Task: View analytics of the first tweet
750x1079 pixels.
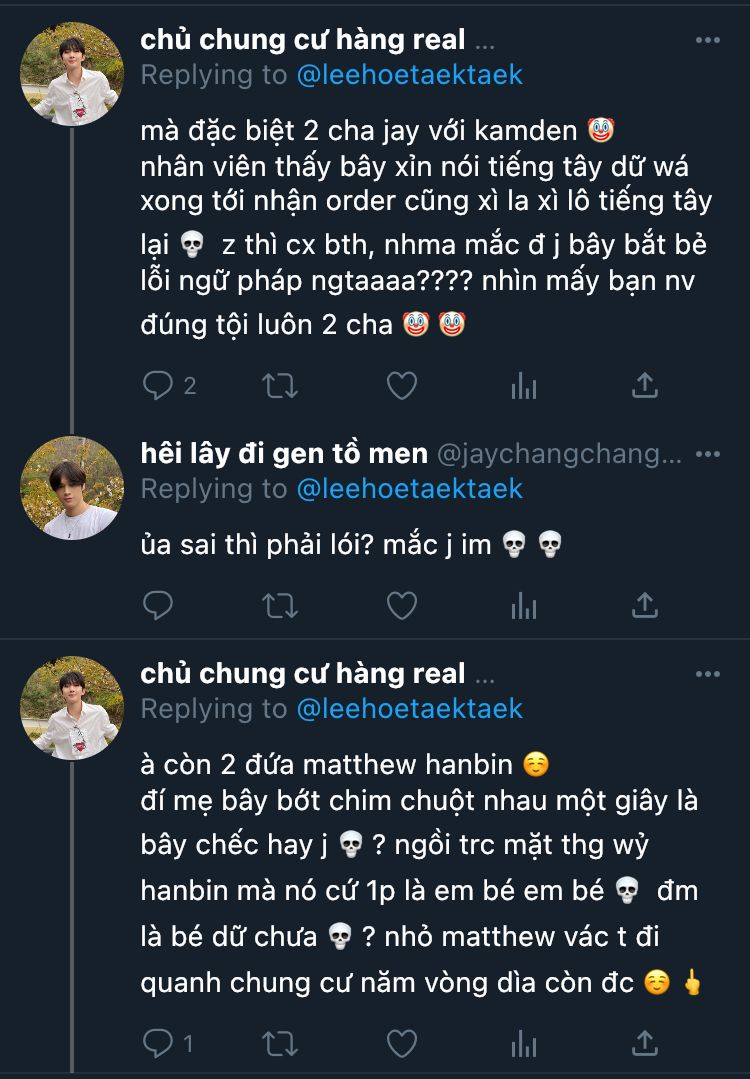Action: tap(524, 385)
